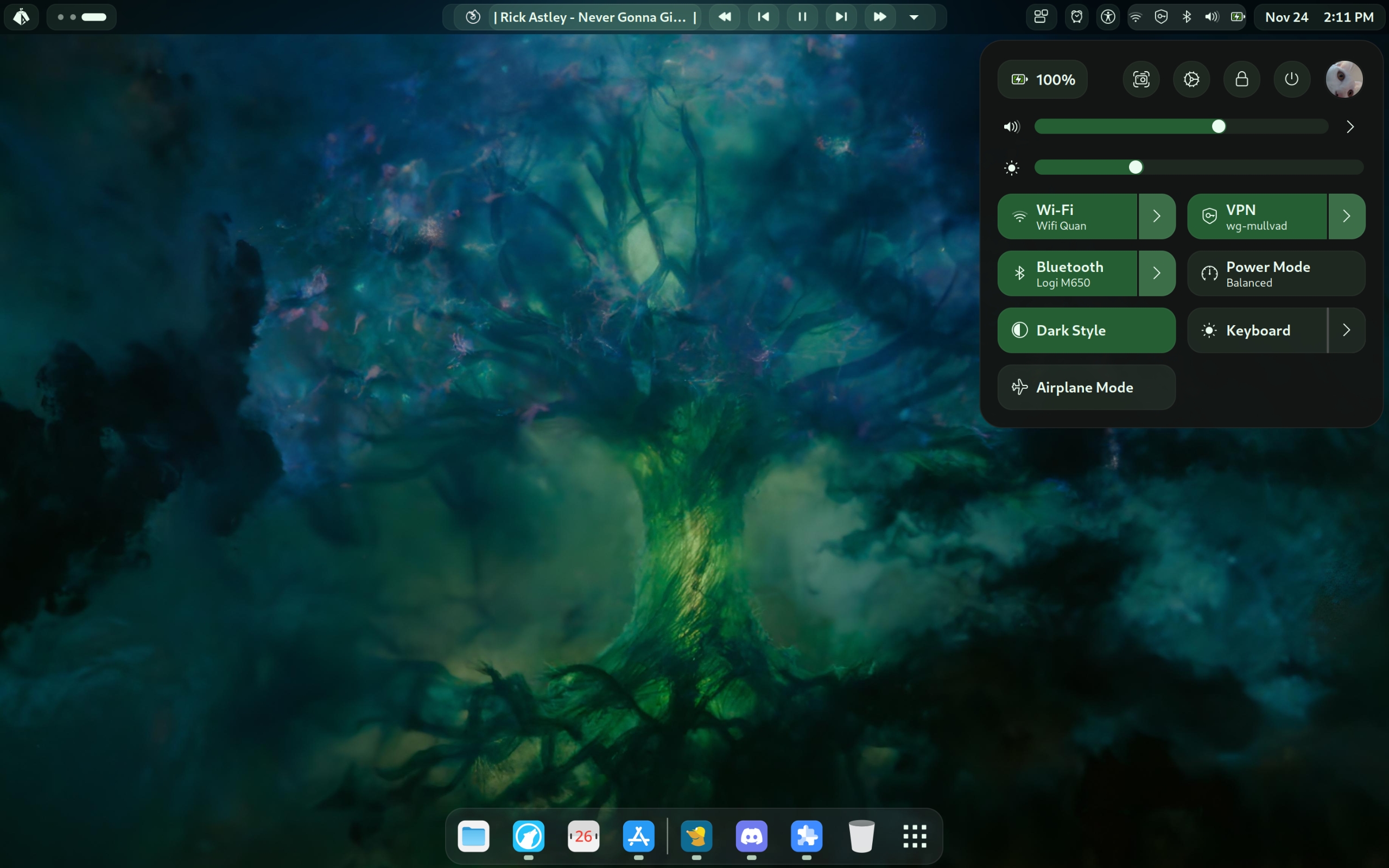The height and width of the screenshot is (868, 1389).
Task: Pause the Rick Astley track
Action: point(802,17)
